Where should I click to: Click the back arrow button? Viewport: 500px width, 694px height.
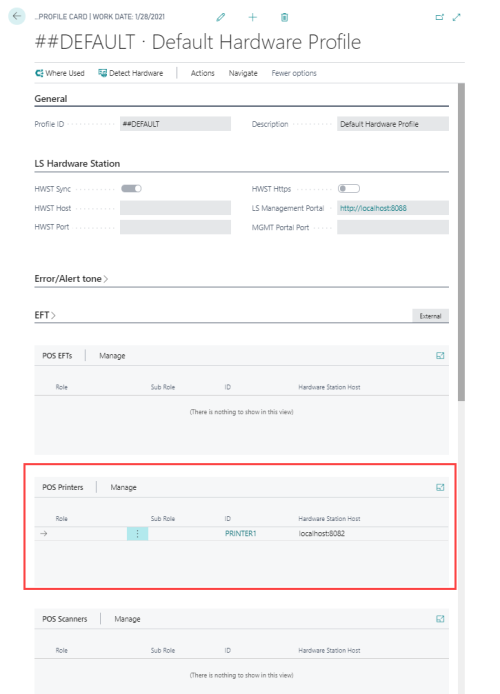coord(17,16)
